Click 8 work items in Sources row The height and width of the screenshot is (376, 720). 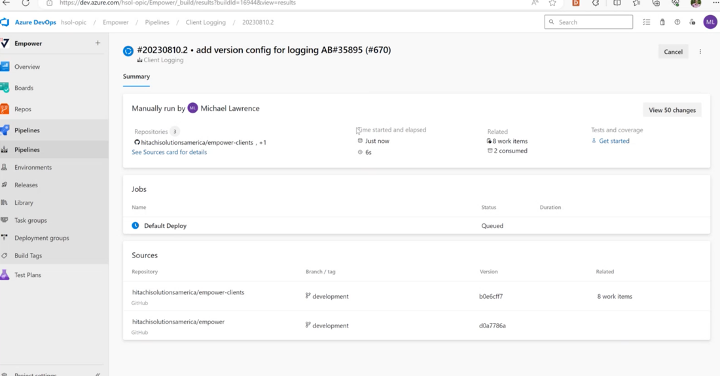pos(614,296)
